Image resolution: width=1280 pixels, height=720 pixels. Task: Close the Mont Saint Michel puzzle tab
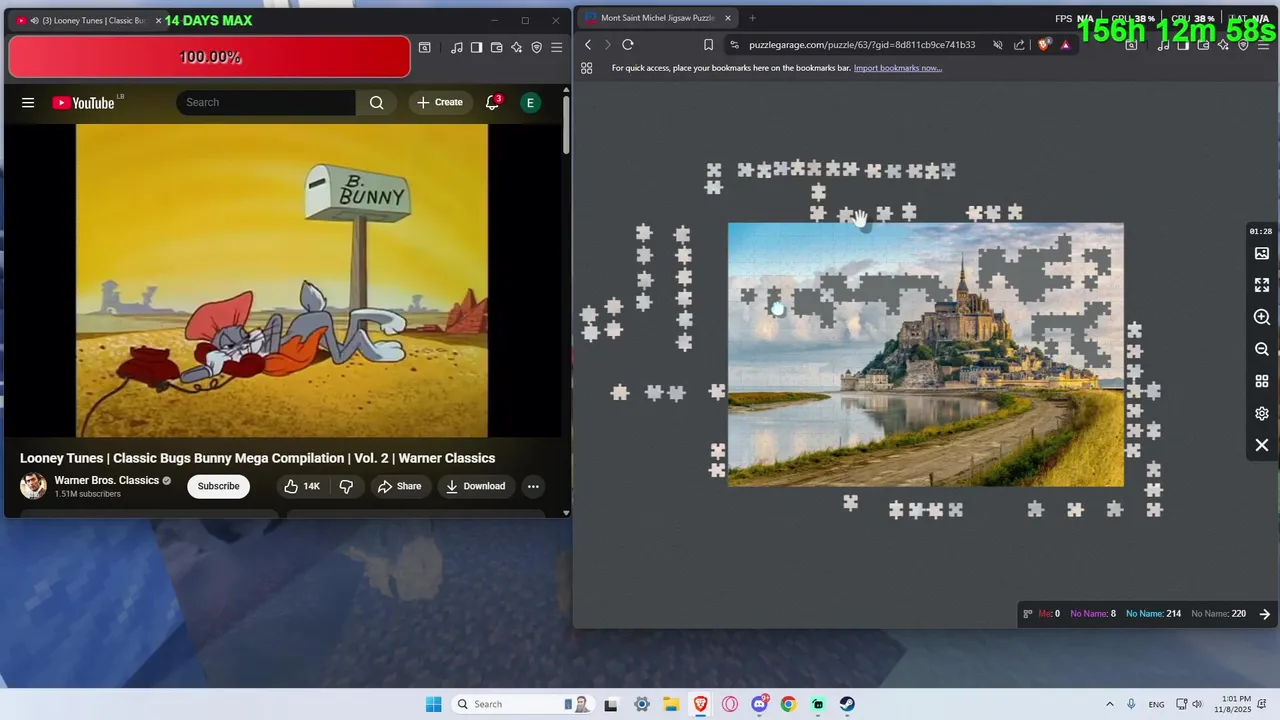tap(729, 18)
